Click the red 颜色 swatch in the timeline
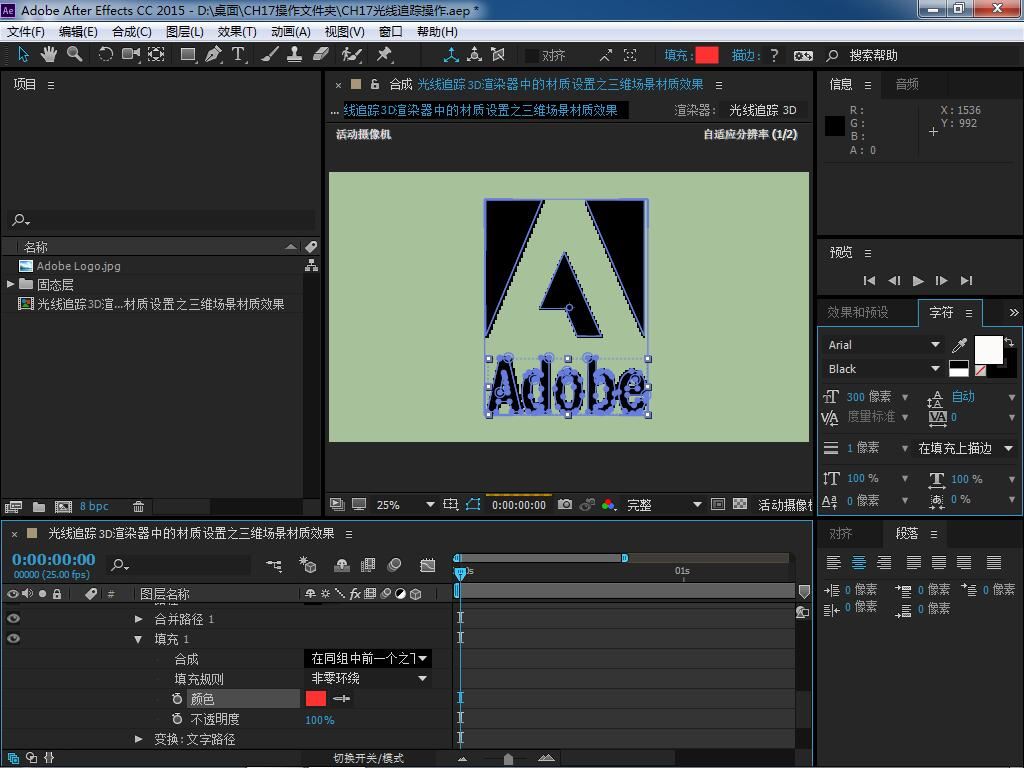Image resolution: width=1024 pixels, height=768 pixels. click(x=315, y=699)
